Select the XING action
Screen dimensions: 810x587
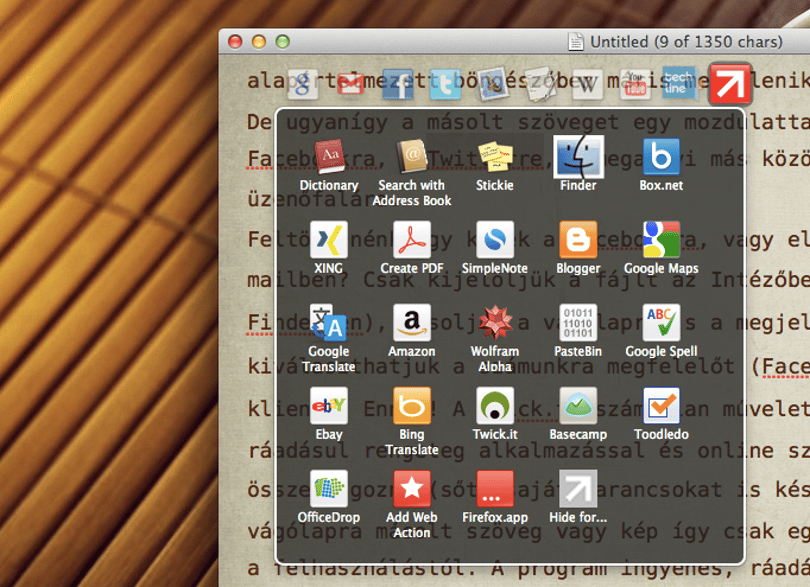coord(329,239)
